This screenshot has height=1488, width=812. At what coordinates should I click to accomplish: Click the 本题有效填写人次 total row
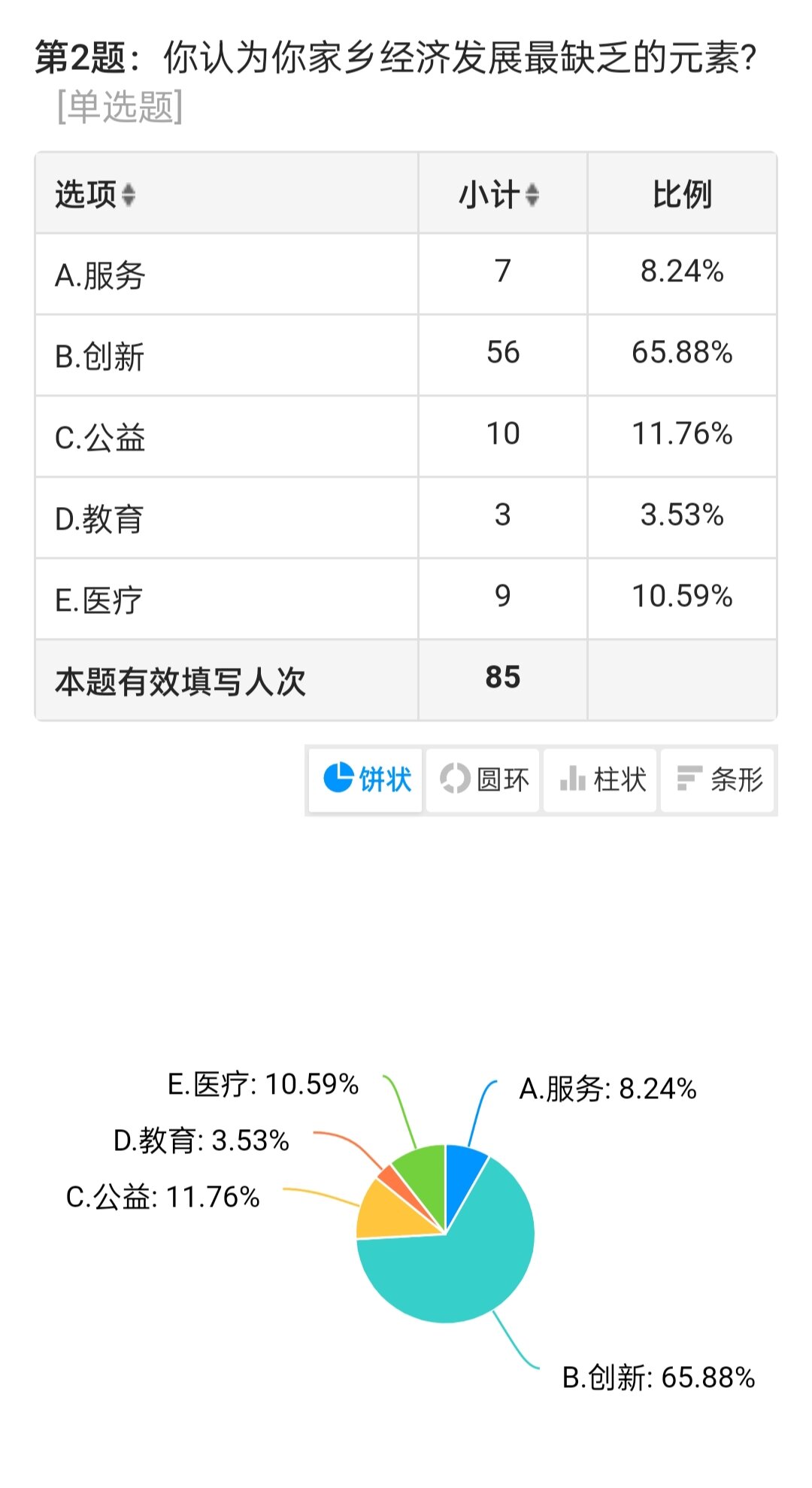click(406, 680)
